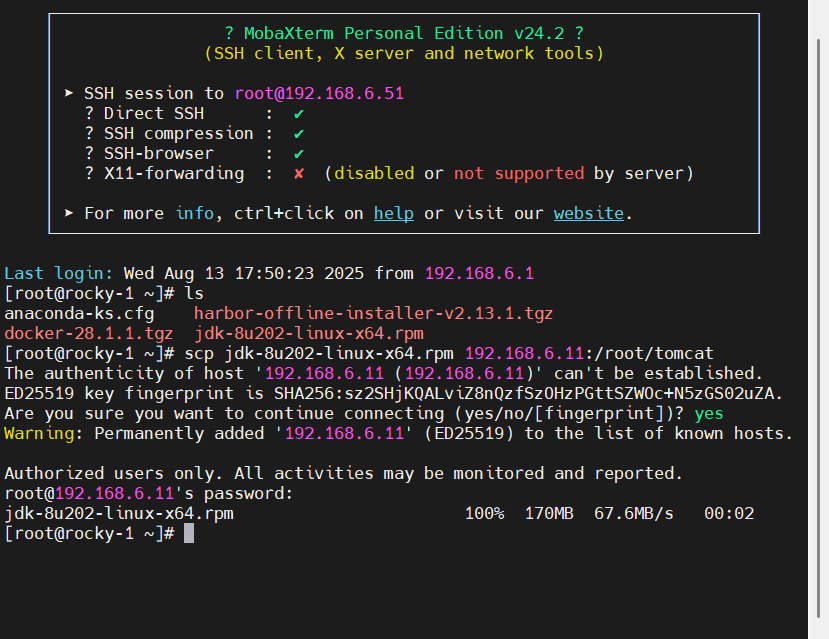Click the green yes answer
This screenshot has height=639, width=829.
click(x=708, y=413)
